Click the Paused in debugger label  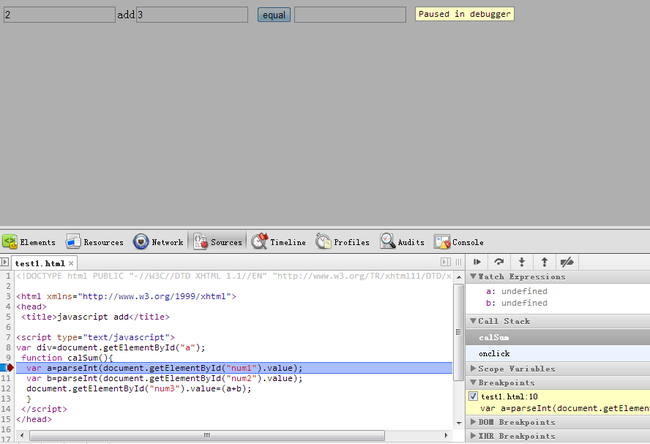click(465, 14)
